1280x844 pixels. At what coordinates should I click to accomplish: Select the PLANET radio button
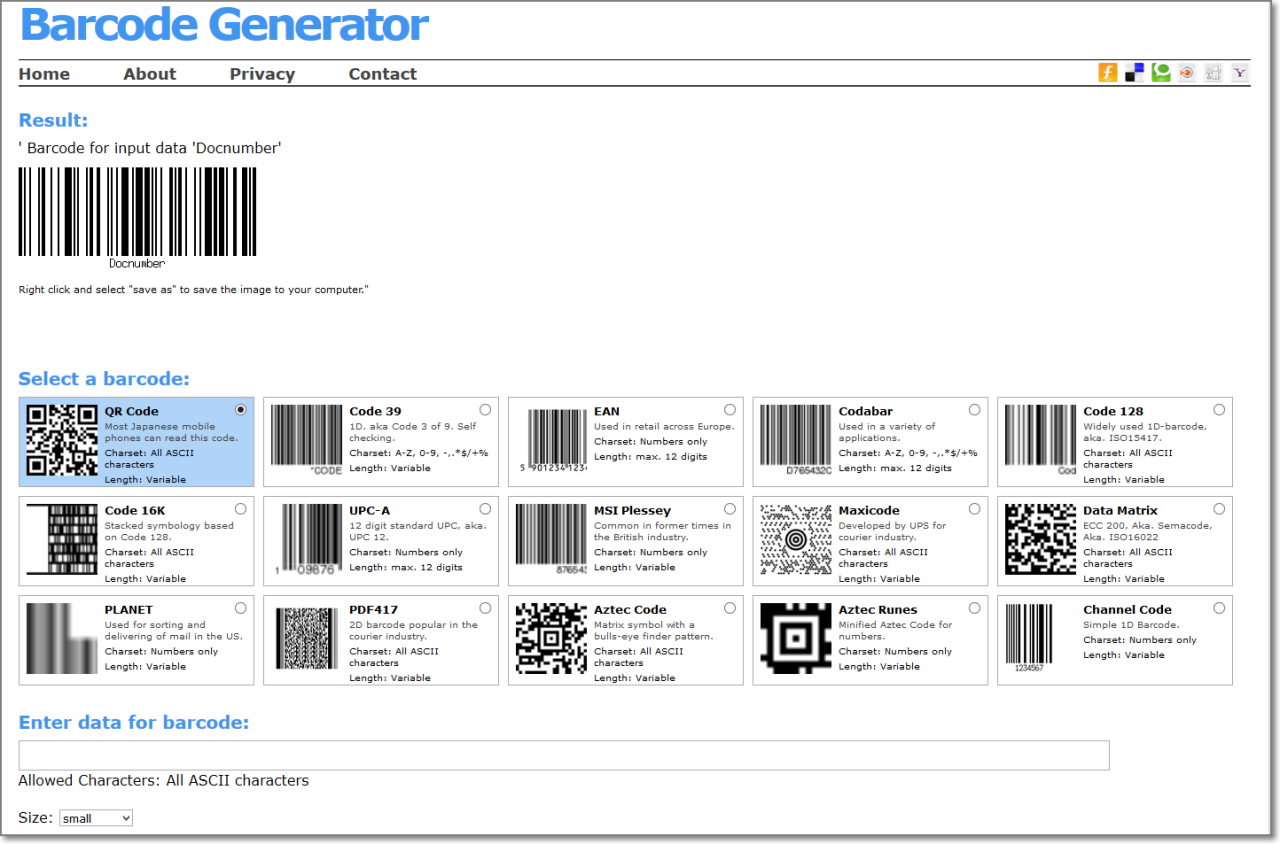tap(241, 608)
